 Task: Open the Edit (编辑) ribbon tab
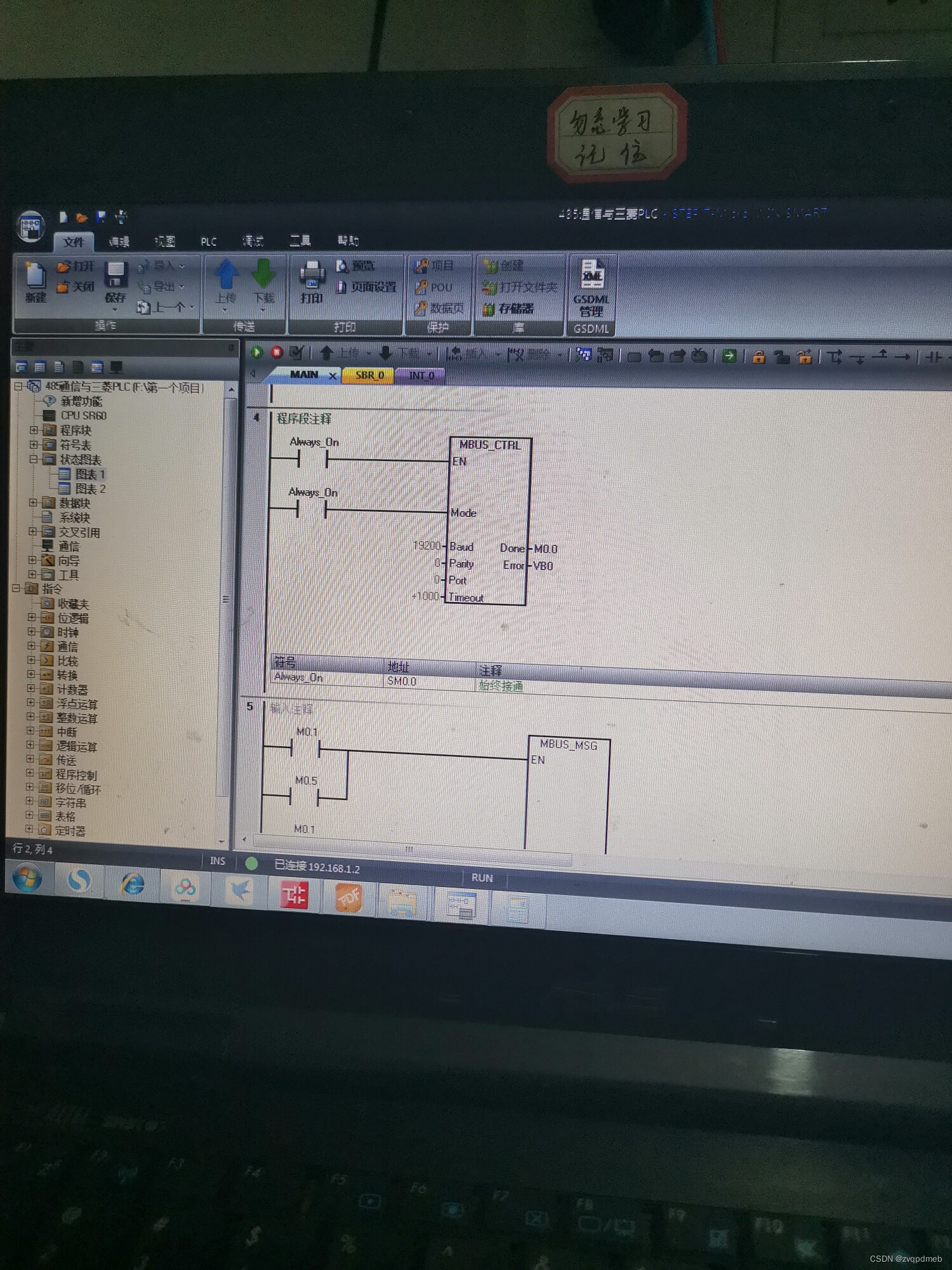tap(119, 242)
